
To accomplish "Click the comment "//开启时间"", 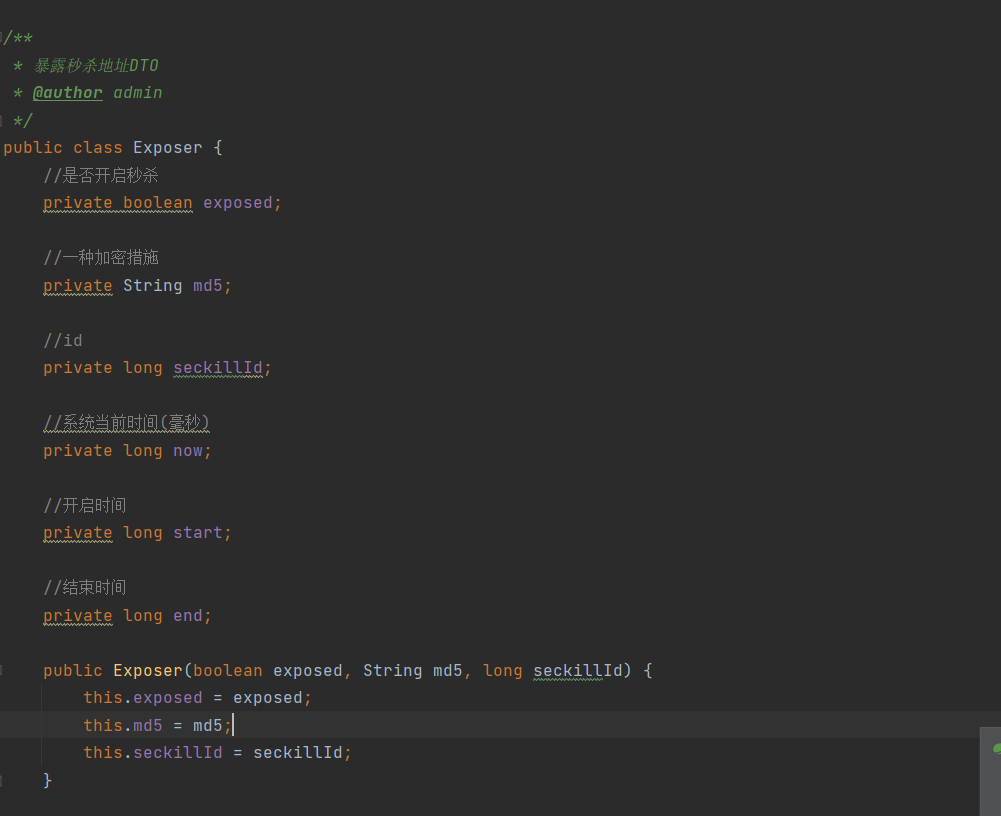I will tap(85, 506).
